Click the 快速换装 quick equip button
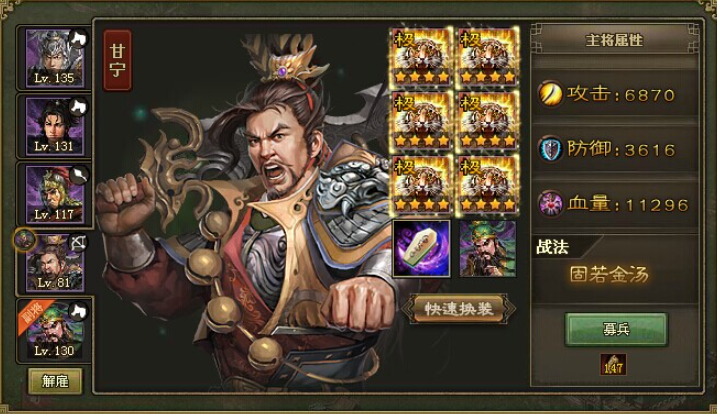 pyautogui.click(x=459, y=309)
